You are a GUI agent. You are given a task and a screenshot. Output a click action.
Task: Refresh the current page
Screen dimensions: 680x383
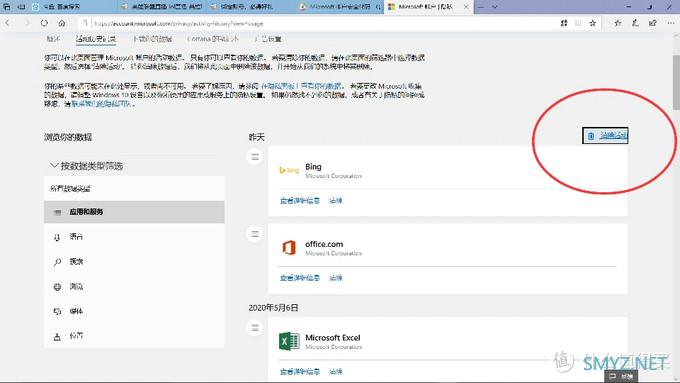pos(44,23)
